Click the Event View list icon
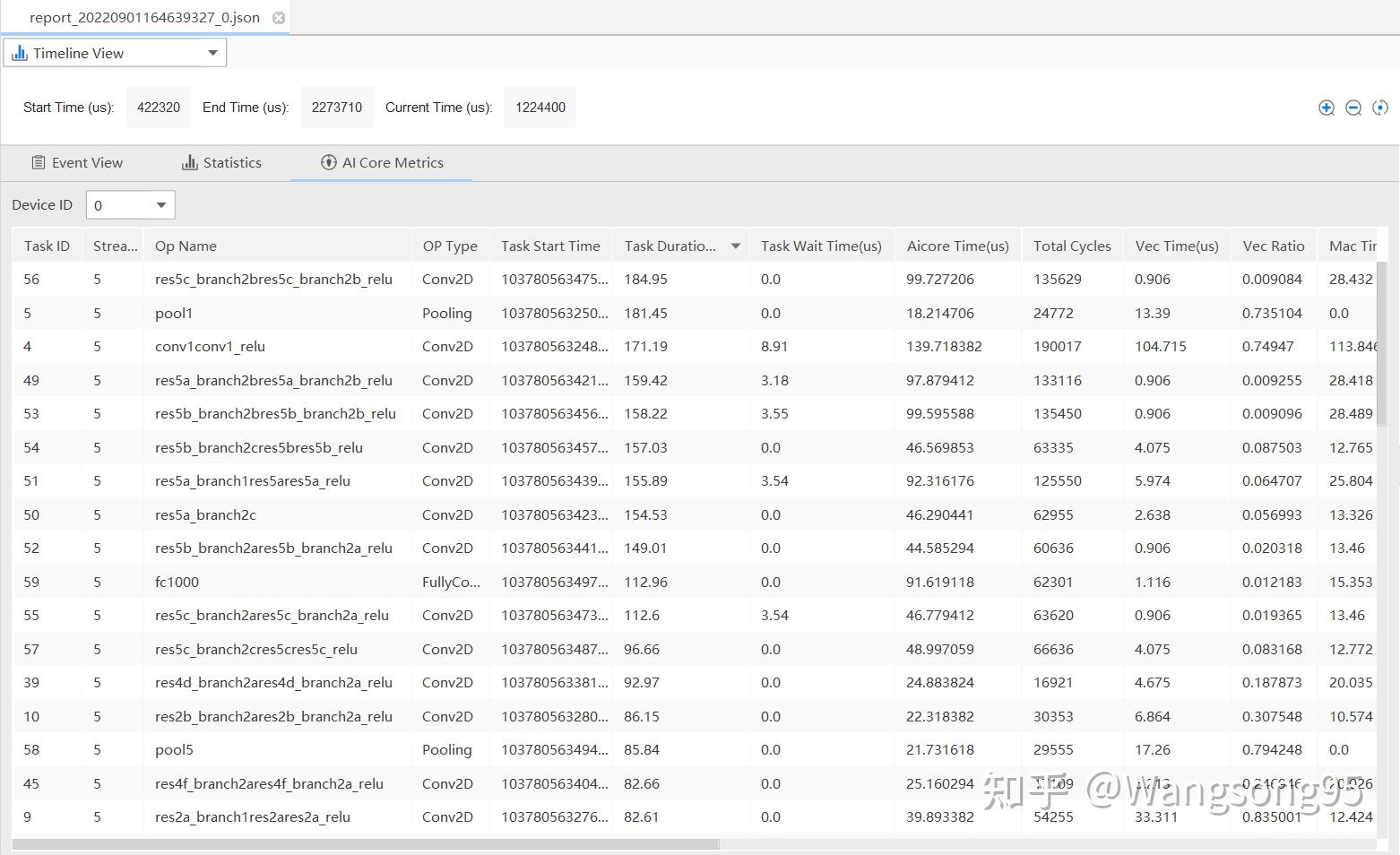 click(39, 162)
